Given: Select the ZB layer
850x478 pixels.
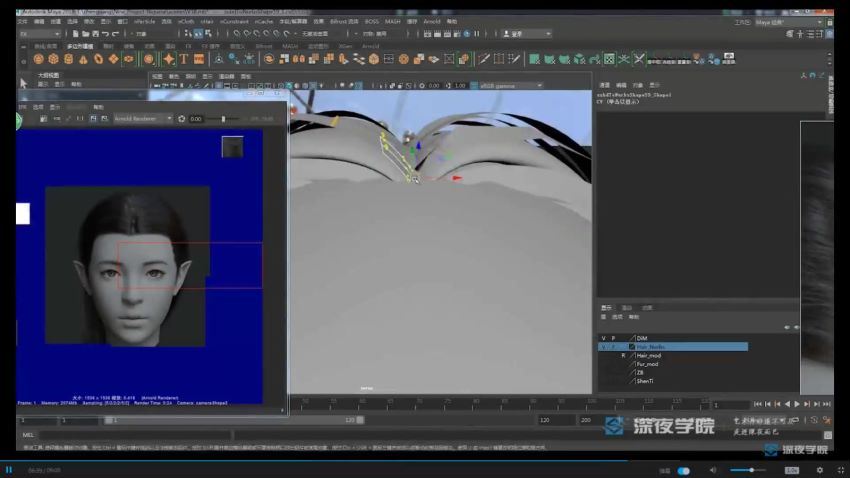Looking at the screenshot, I should click(x=640, y=372).
